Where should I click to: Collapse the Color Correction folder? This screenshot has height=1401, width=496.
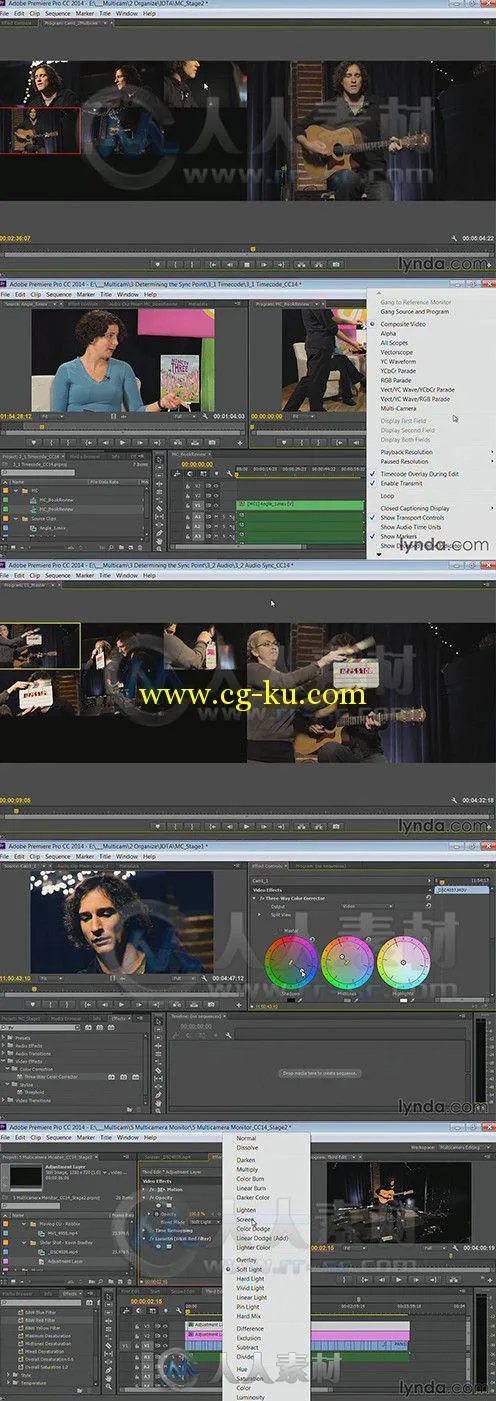coord(9,1068)
